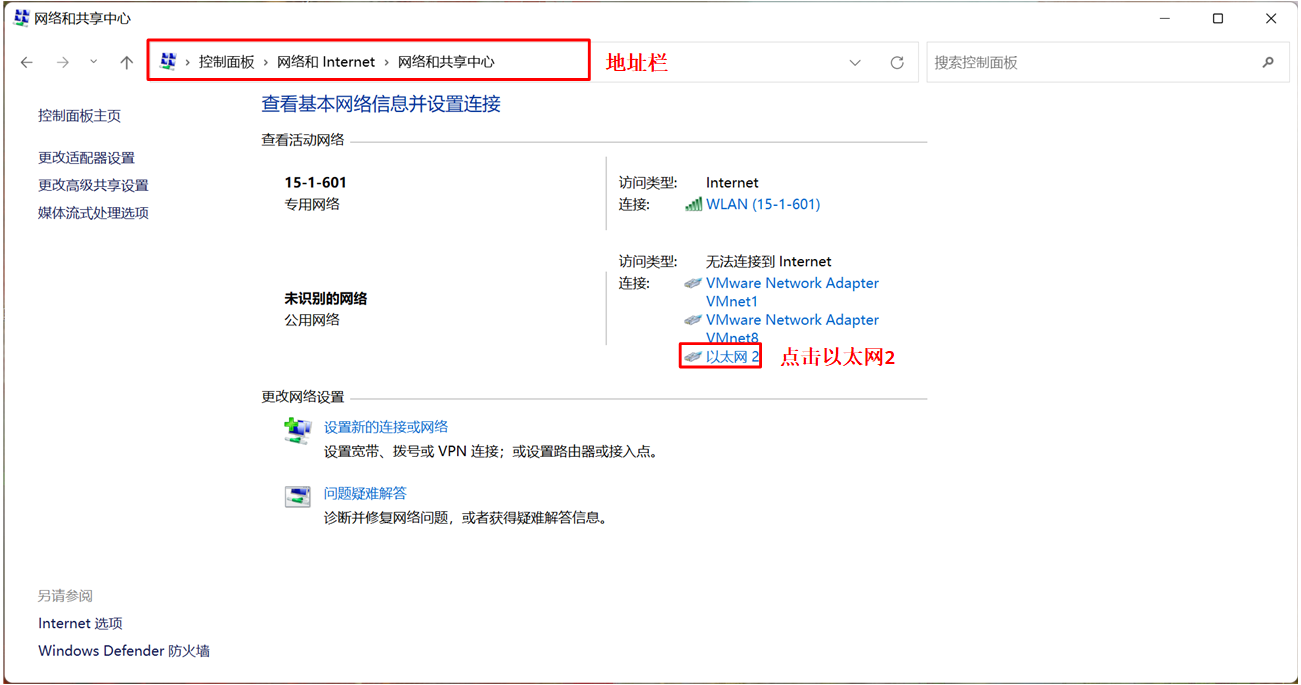Click the 设置新的连接或网络 icon
This screenshot has width=1301, height=685.
click(x=297, y=431)
